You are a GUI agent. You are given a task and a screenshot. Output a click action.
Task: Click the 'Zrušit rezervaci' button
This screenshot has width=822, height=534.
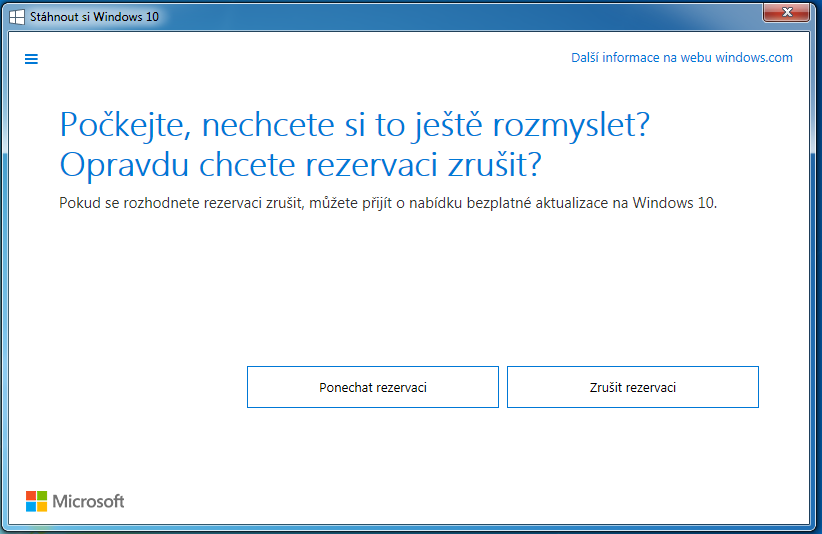[633, 387]
